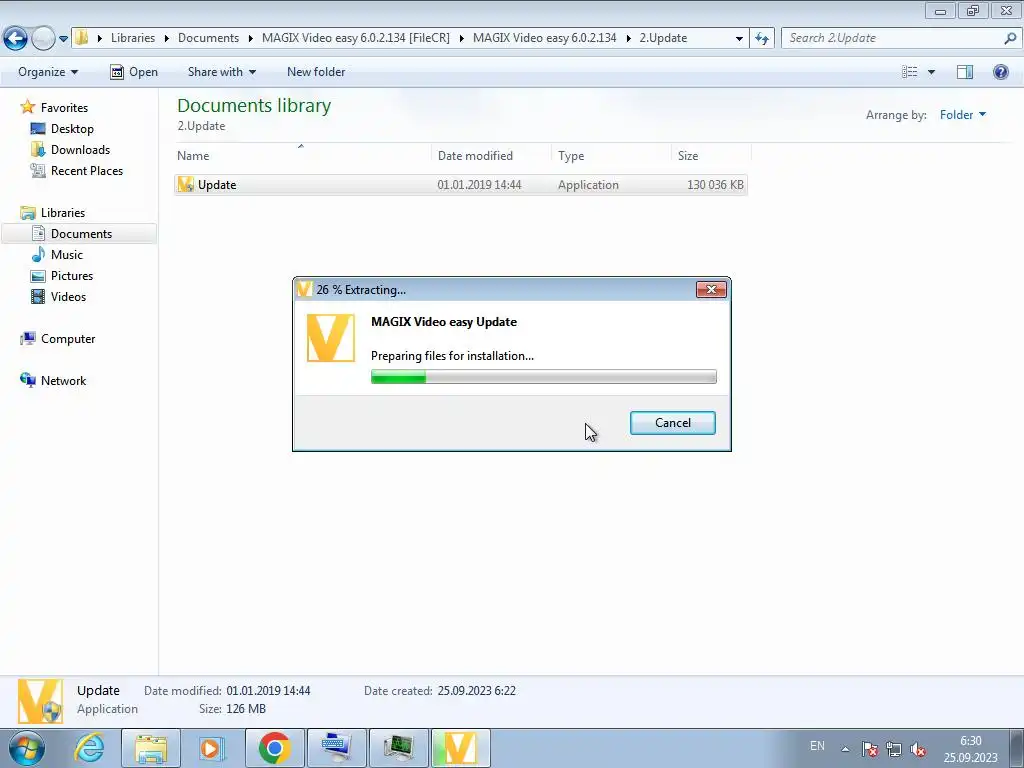Click the Change your view icon
This screenshot has height=768, width=1024.
[x=910, y=72]
